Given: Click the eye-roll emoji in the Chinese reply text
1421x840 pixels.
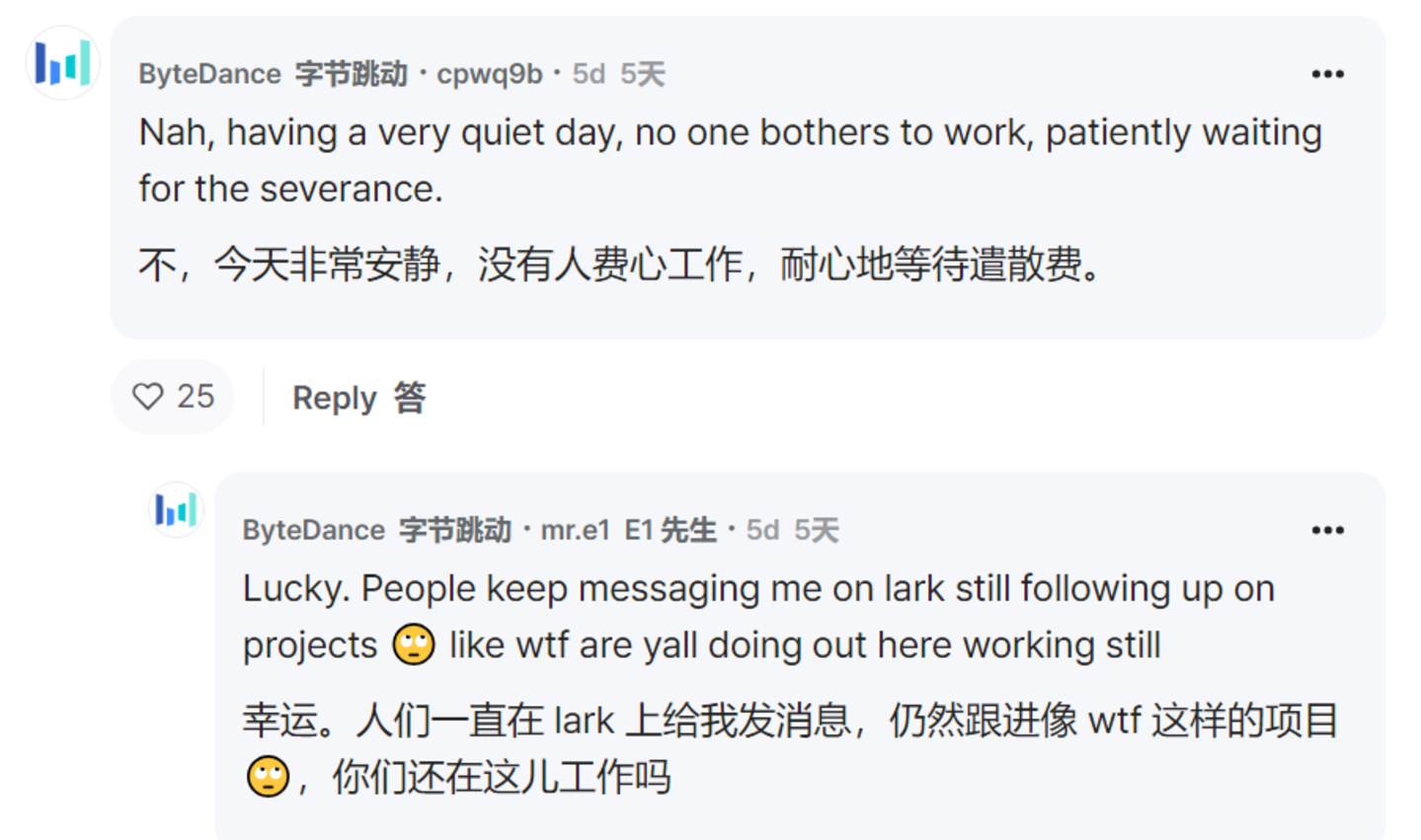Looking at the screenshot, I should point(268,777).
